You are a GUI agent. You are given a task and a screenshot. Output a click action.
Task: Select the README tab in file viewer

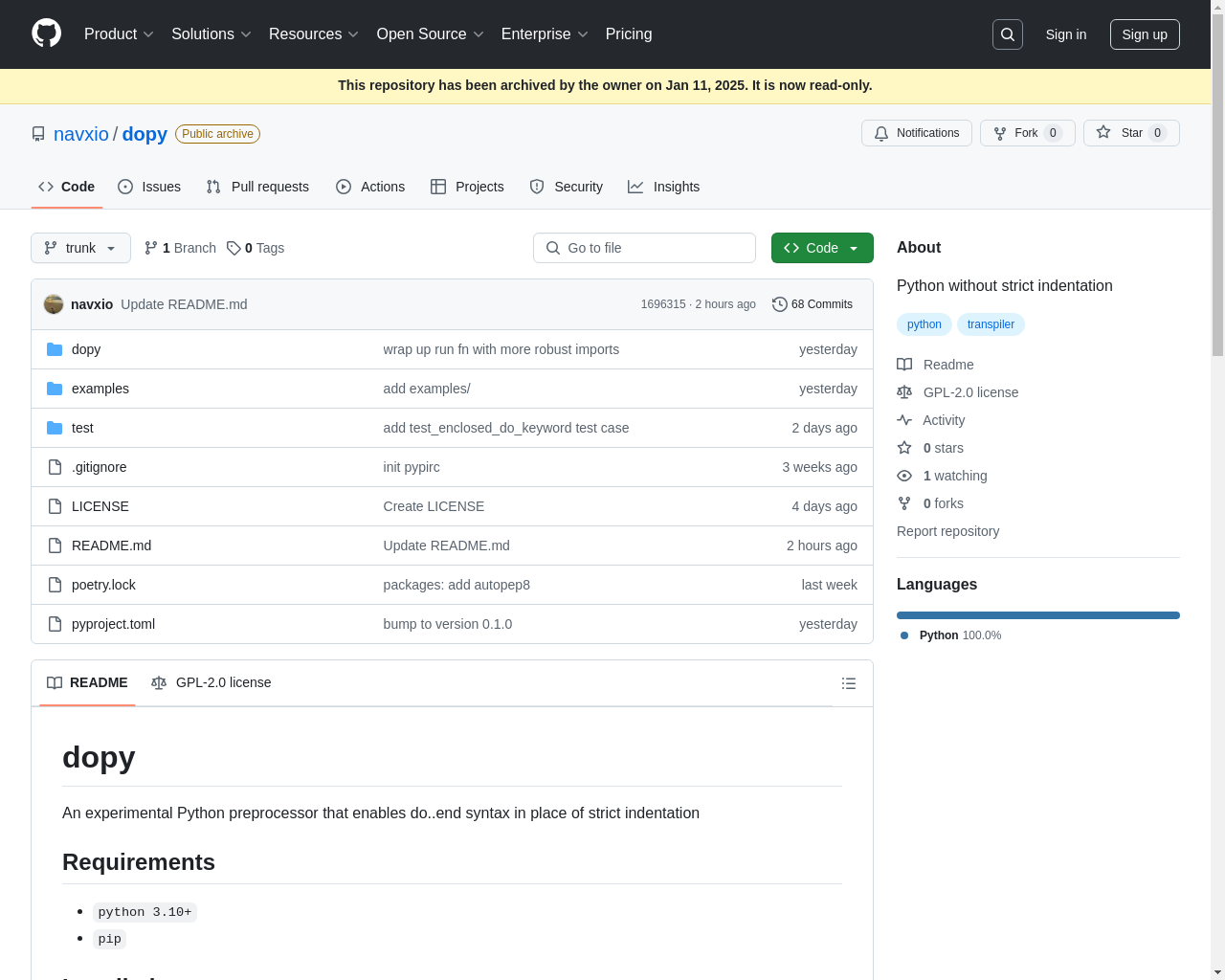point(87,683)
